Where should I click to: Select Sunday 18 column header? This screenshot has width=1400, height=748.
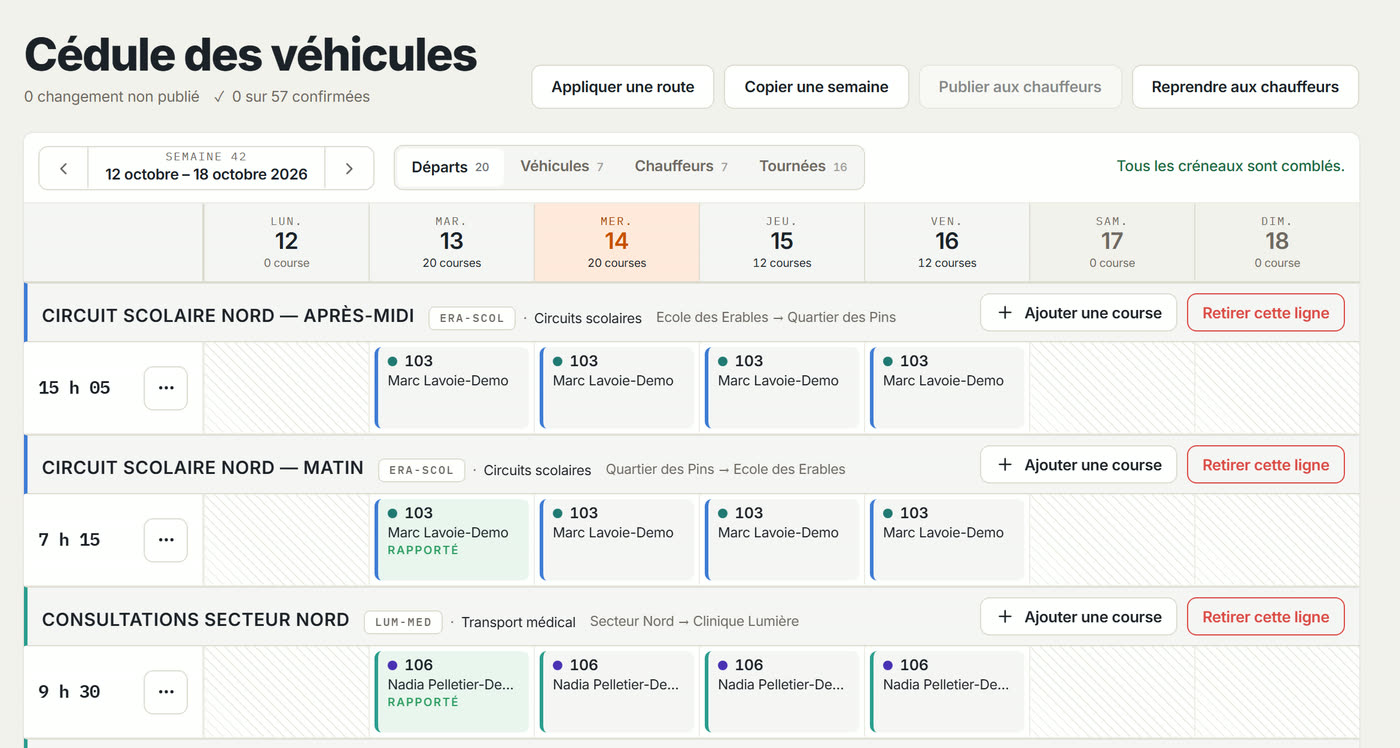[1277, 243]
